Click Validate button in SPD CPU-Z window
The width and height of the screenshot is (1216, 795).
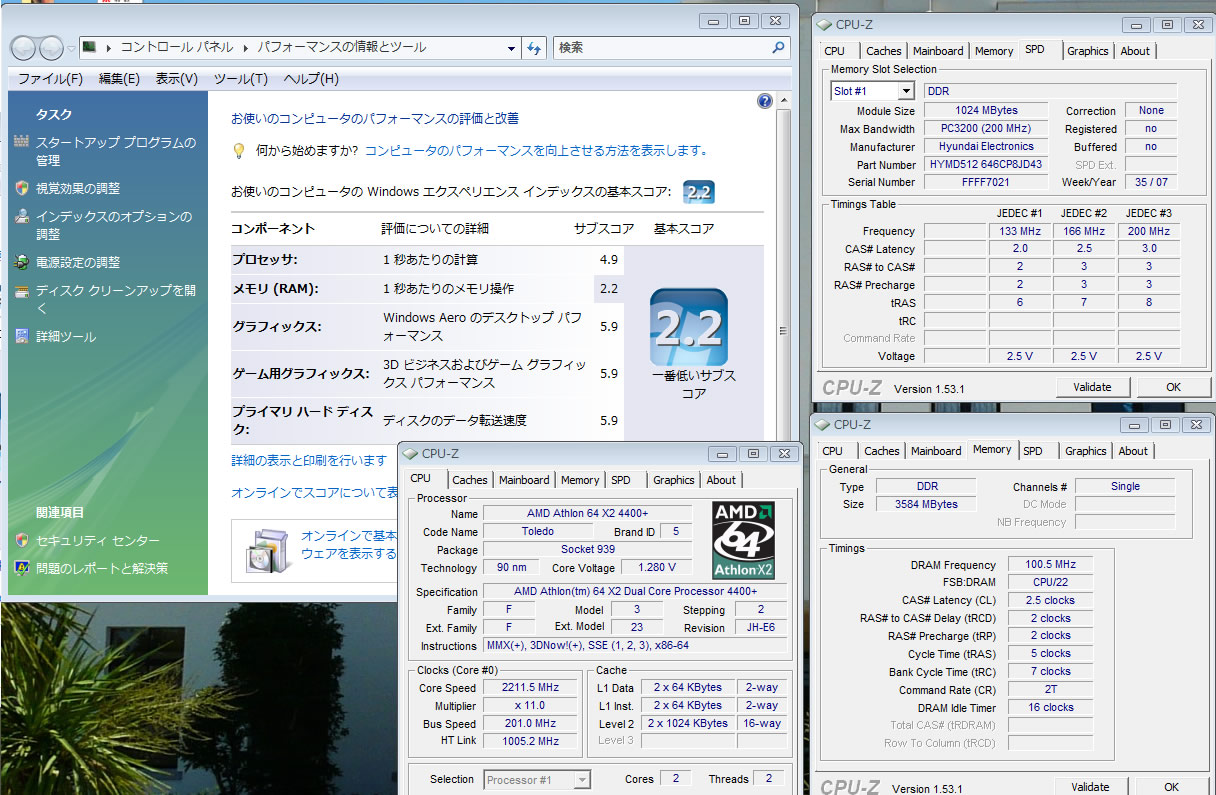tap(1092, 387)
